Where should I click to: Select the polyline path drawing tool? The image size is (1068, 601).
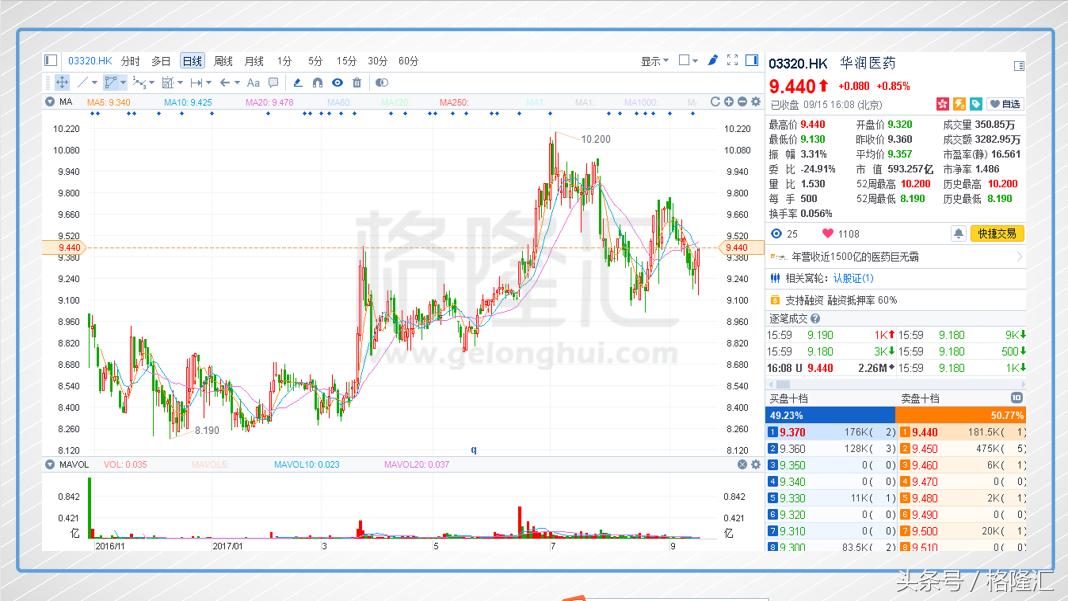(x=111, y=82)
